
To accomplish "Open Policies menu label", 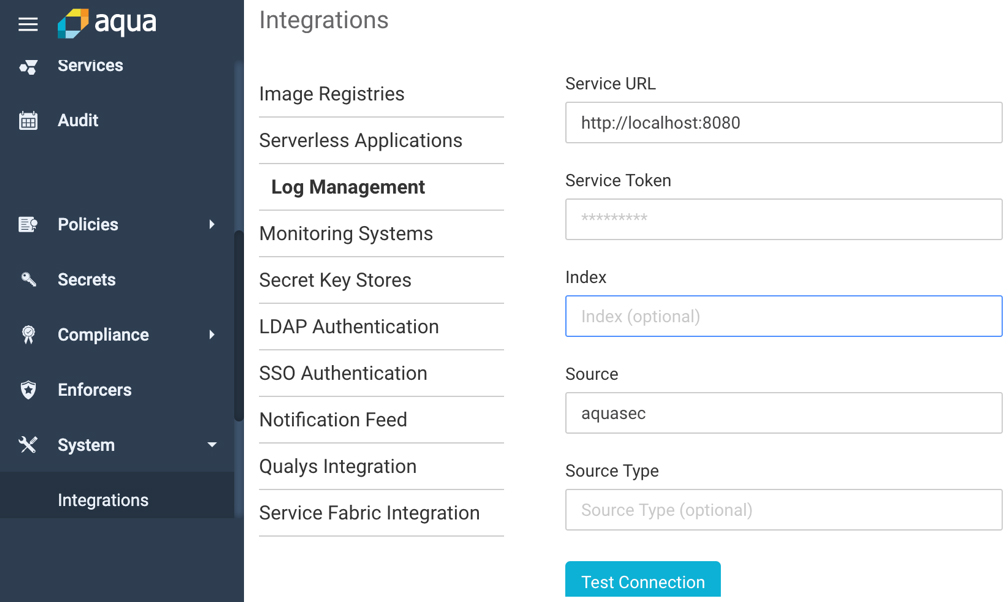I will 88,224.
